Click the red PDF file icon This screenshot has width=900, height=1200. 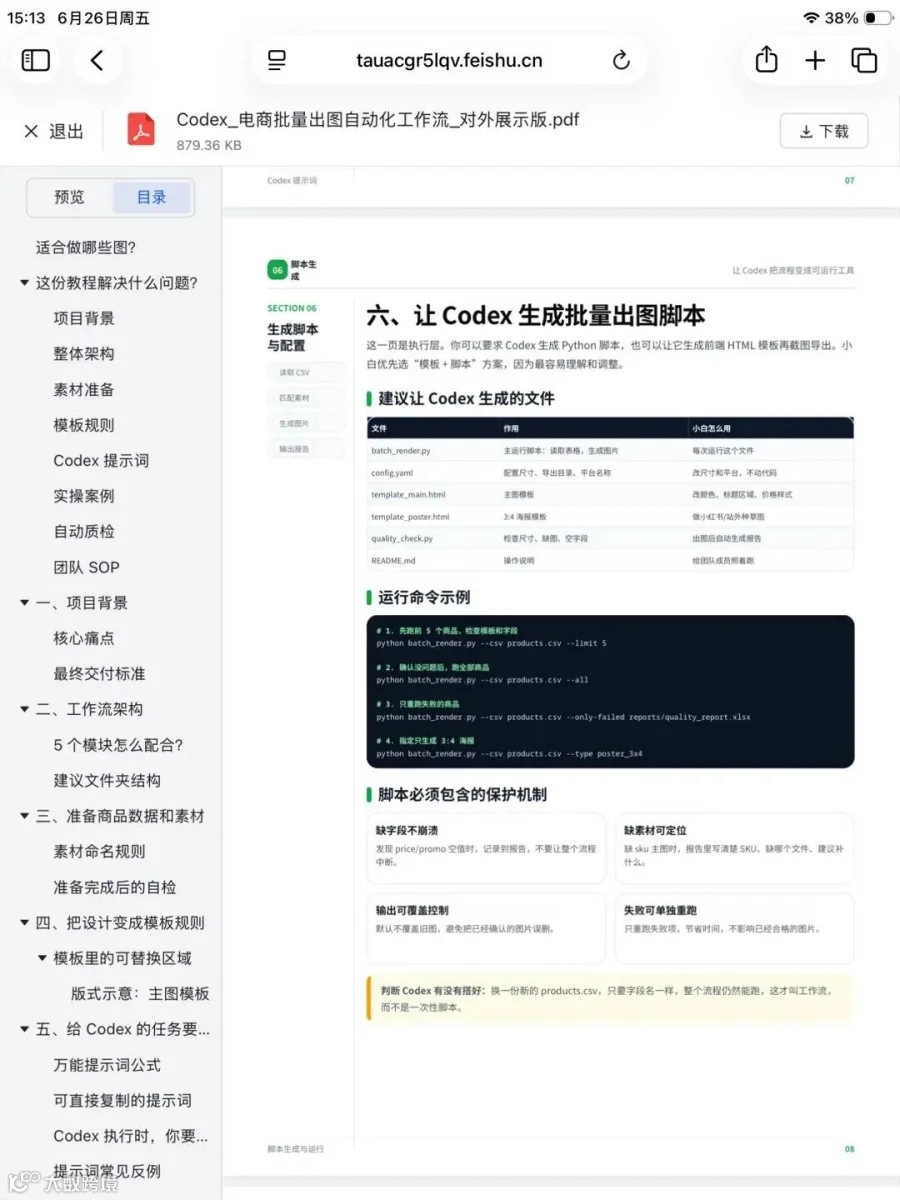pyautogui.click(x=142, y=130)
